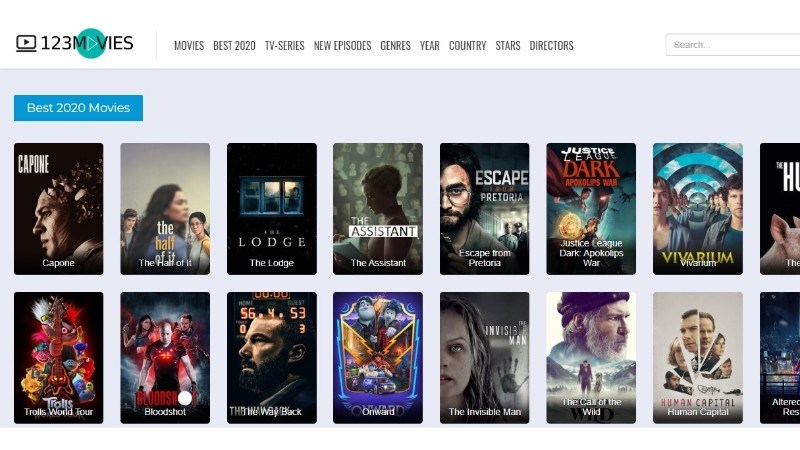
Task: Open The Call of the Wild poster
Action: pos(591,358)
